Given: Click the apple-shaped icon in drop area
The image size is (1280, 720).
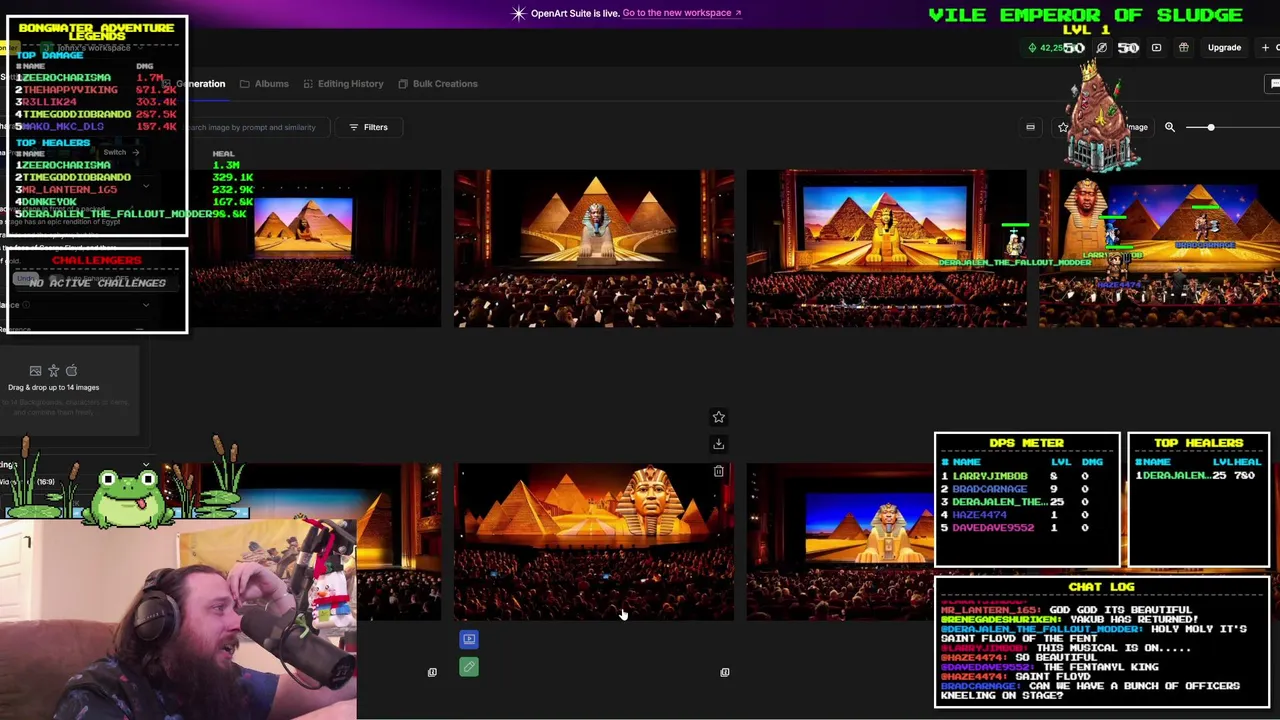Looking at the screenshot, I should 71,371.
